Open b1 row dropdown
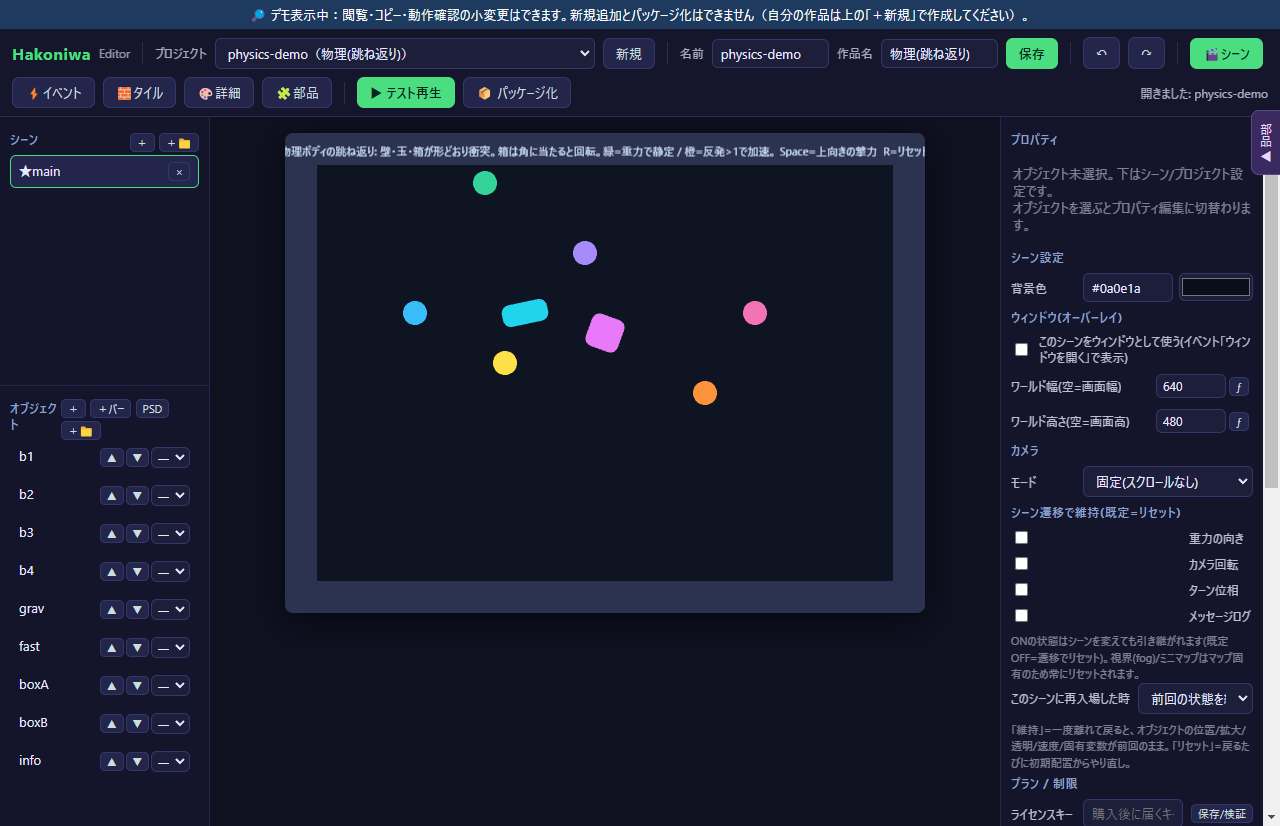The height and width of the screenshot is (826, 1280). coord(170,458)
